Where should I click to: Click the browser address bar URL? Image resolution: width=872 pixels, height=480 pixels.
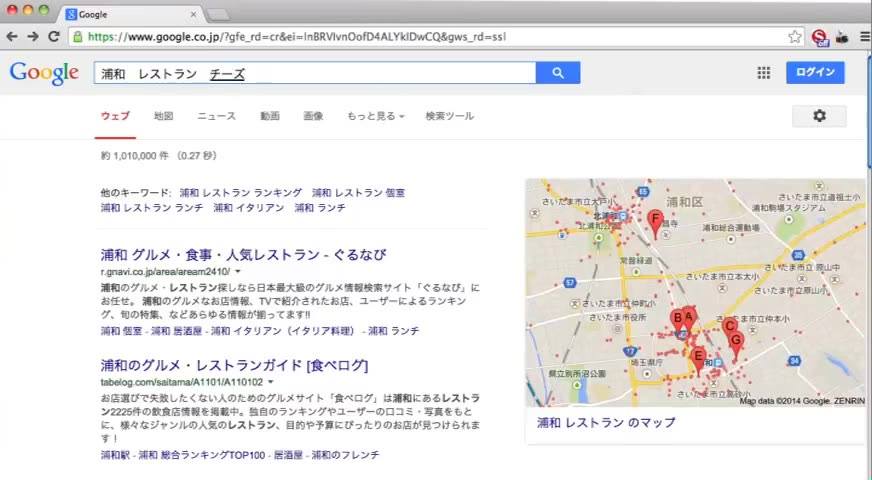pos(297,37)
